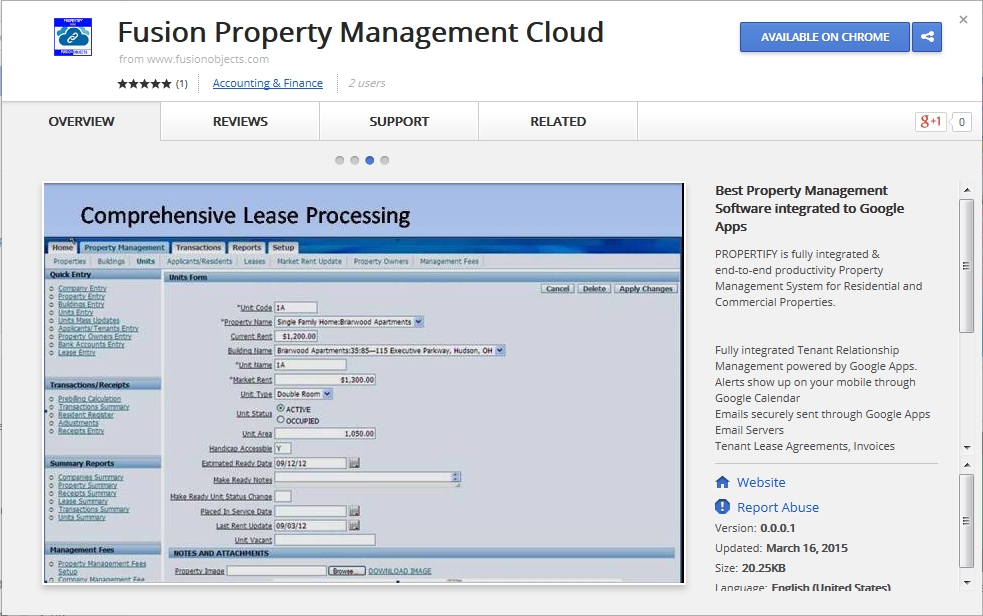Click the Report Abuse link
This screenshot has width=983, height=616.
point(778,507)
